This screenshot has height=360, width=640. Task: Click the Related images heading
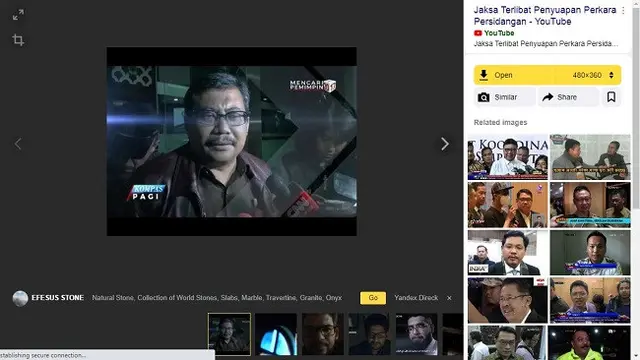(500, 122)
